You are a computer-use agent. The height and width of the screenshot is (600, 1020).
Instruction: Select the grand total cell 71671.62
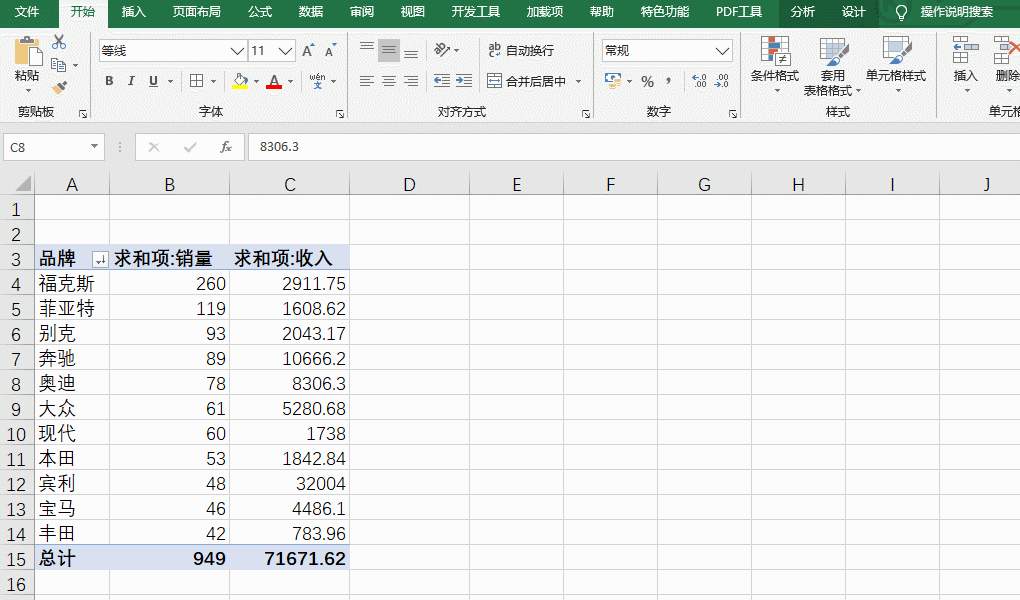[x=289, y=558]
